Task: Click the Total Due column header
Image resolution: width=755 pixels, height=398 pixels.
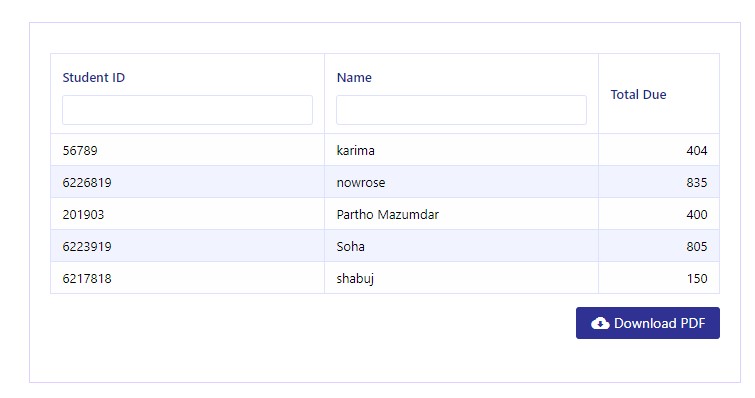Action: point(638,94)
